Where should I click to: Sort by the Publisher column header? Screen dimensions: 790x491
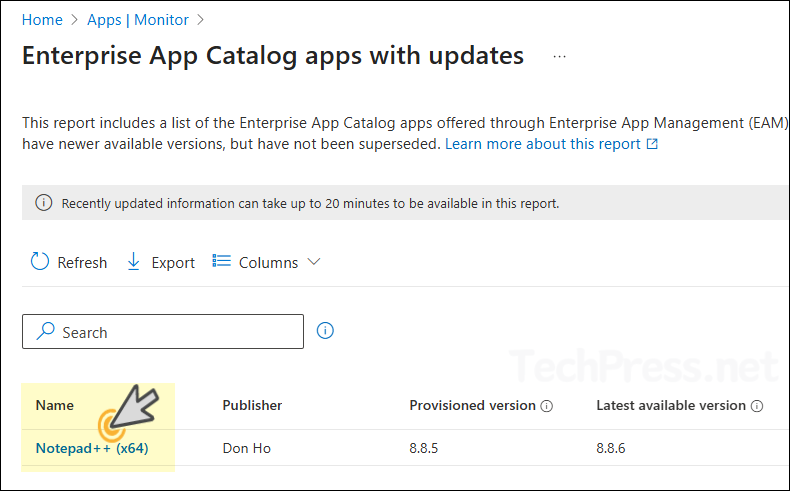(252, 405)
